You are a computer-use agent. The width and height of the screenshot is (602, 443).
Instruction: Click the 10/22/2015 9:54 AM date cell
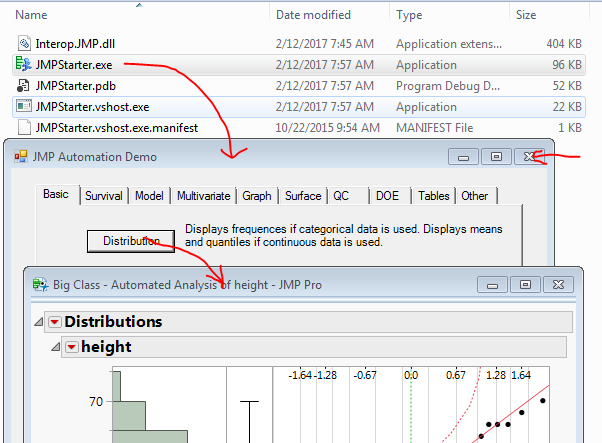click(327, 128)
